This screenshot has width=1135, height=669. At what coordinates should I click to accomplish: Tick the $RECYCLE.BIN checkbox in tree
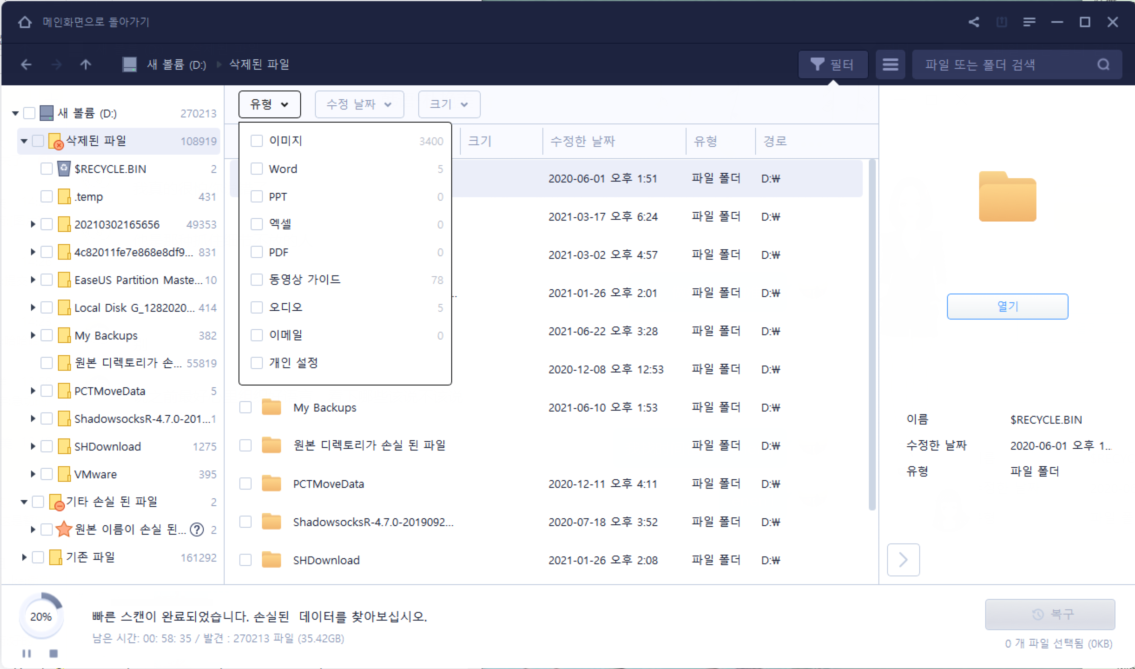(47, 169)
